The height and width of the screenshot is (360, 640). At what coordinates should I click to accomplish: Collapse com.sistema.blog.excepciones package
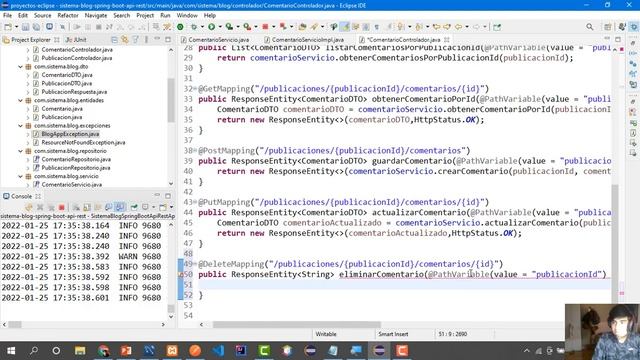[x=20, y=126]
